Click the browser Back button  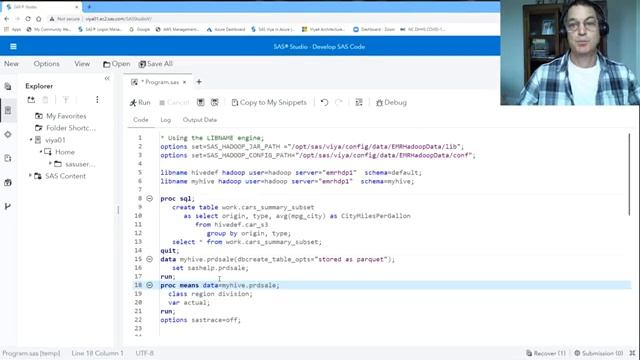click(7, 19)
